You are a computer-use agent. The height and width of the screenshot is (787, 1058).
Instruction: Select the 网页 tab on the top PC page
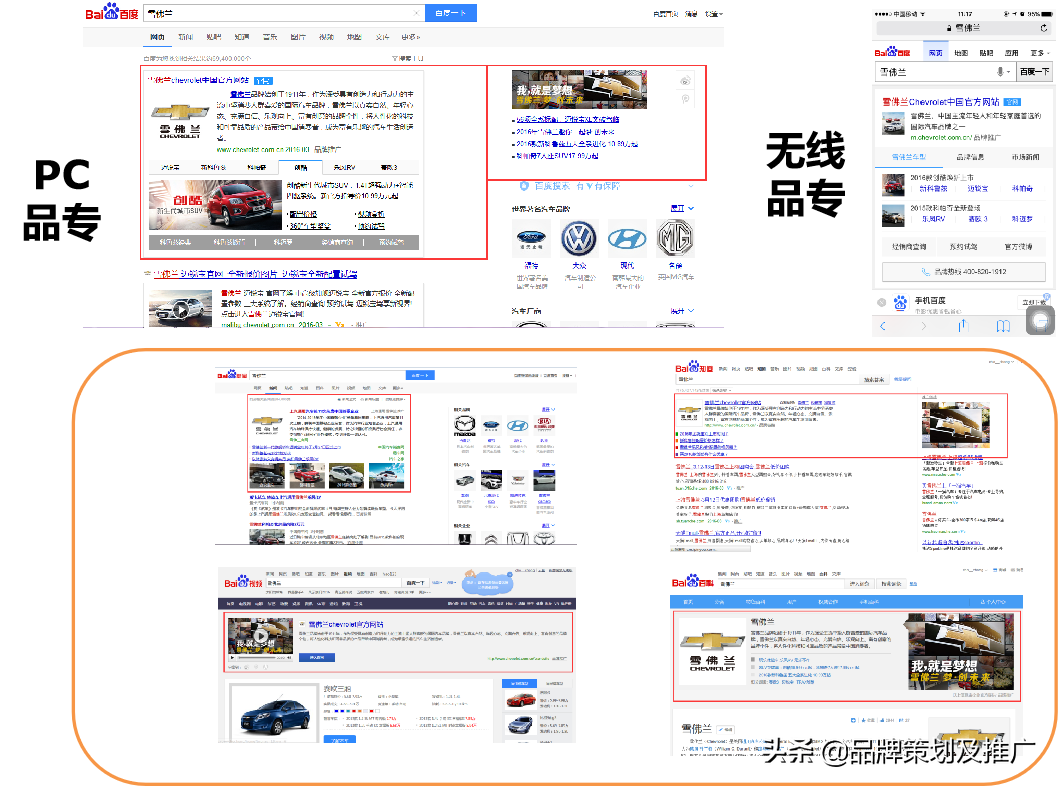(x=157, y=37)
